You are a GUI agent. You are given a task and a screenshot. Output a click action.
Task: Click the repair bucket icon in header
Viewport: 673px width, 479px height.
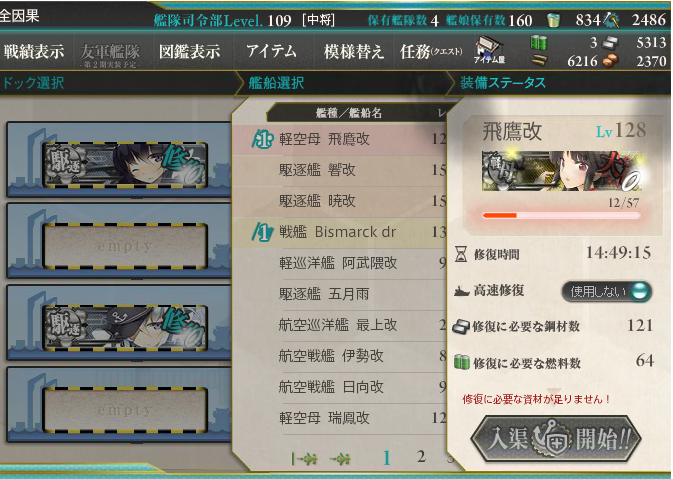tap(554, 20)
